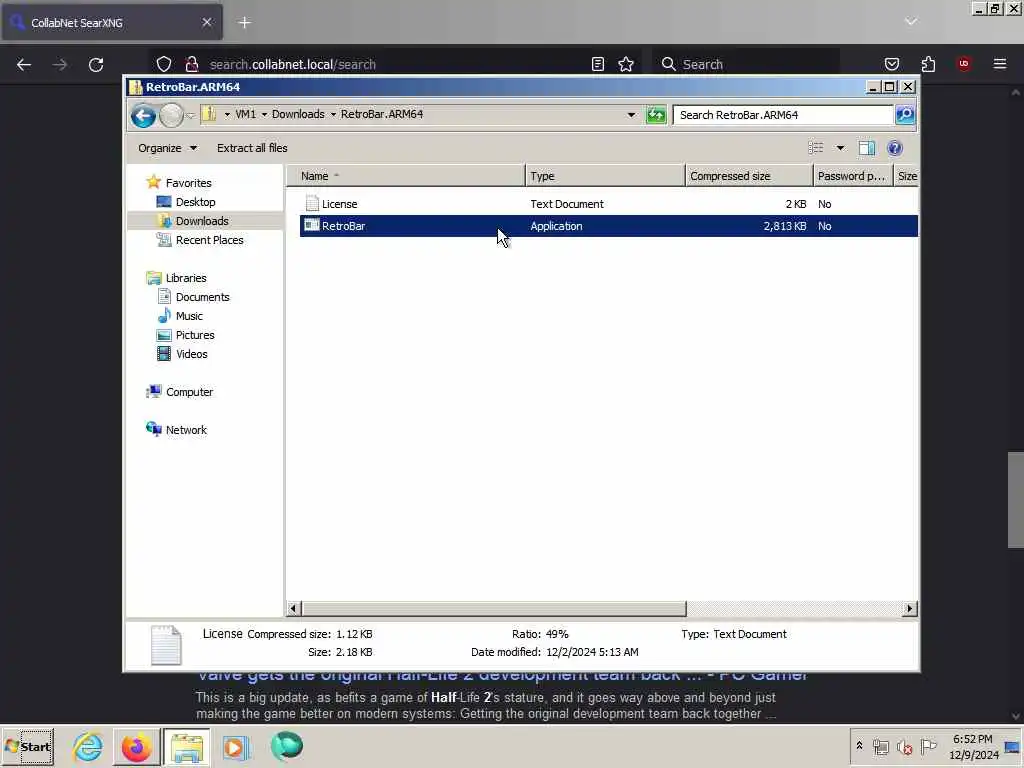
Task: Open Windows Media Player taskbar icon
Action: click(236, 747)
